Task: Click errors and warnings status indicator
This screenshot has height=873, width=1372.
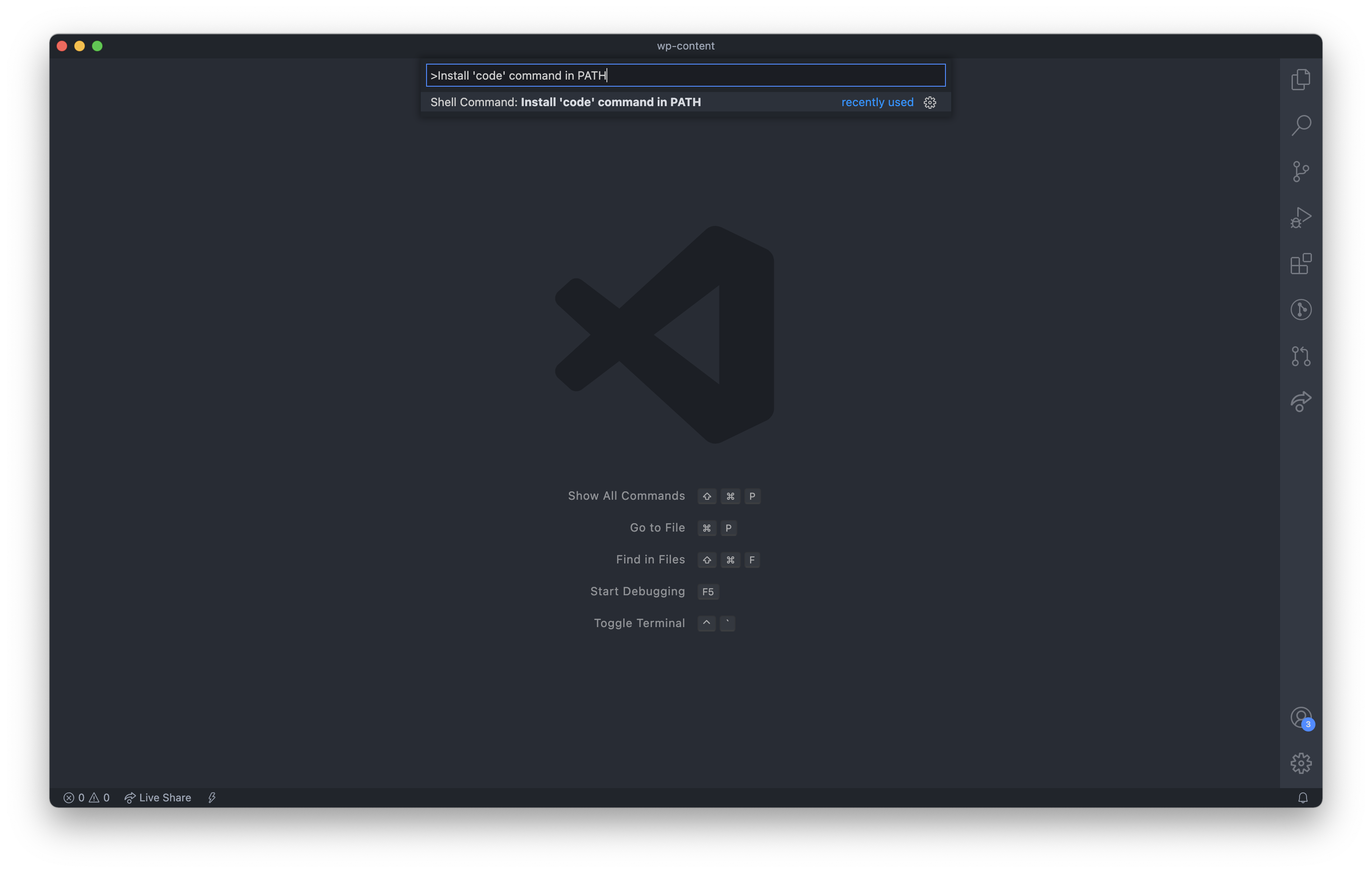Action: 86,797
